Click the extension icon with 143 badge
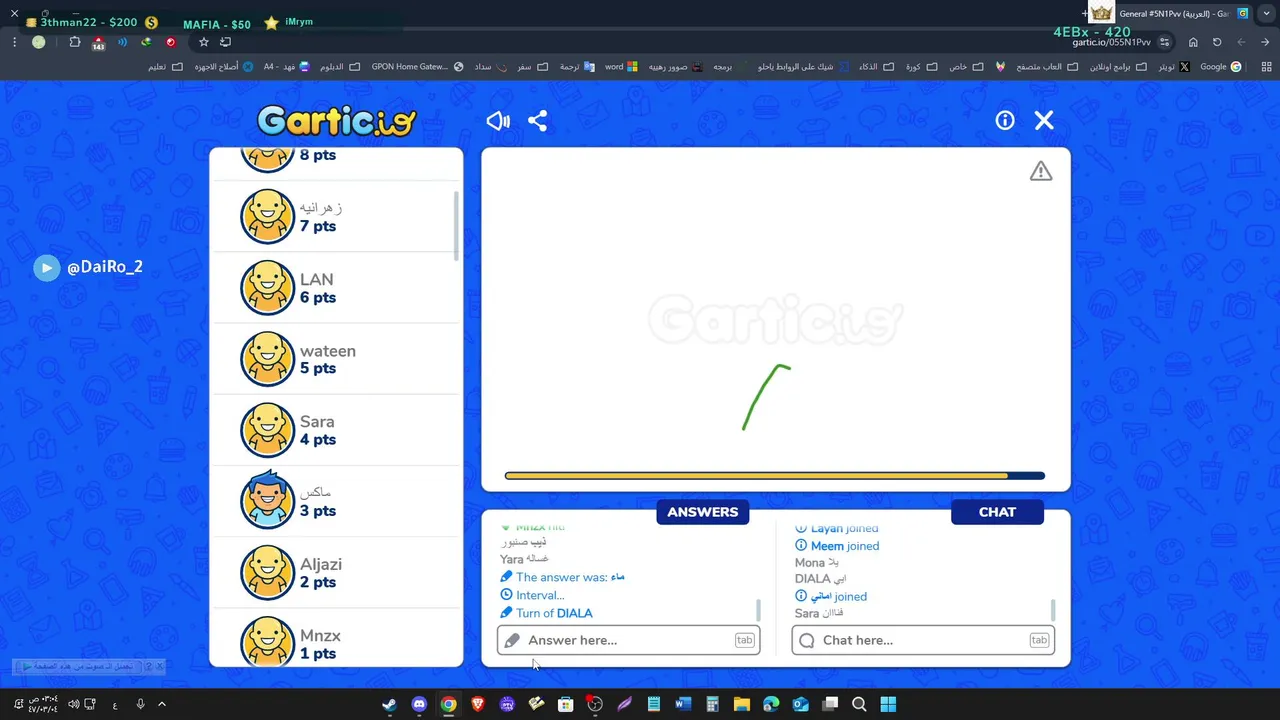This screenshot has width=1280, height=720. click(98, 42)
